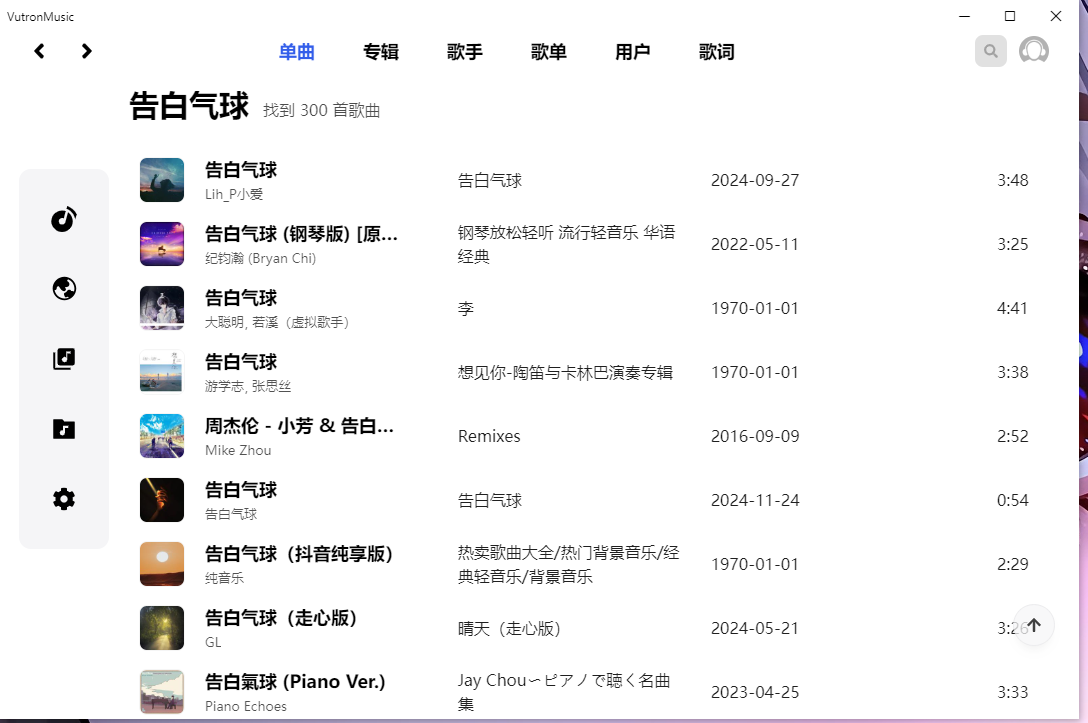The height and width of the screenshot is (723, 1088).
Task: Switch to the 歌手 tab
Action: 464,52
